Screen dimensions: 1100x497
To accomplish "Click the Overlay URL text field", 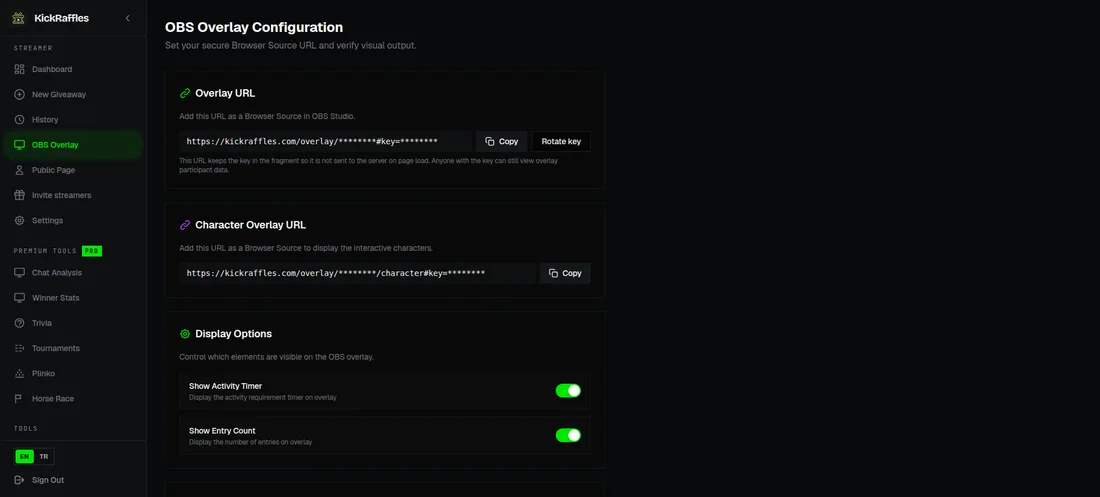I will 326,141.
